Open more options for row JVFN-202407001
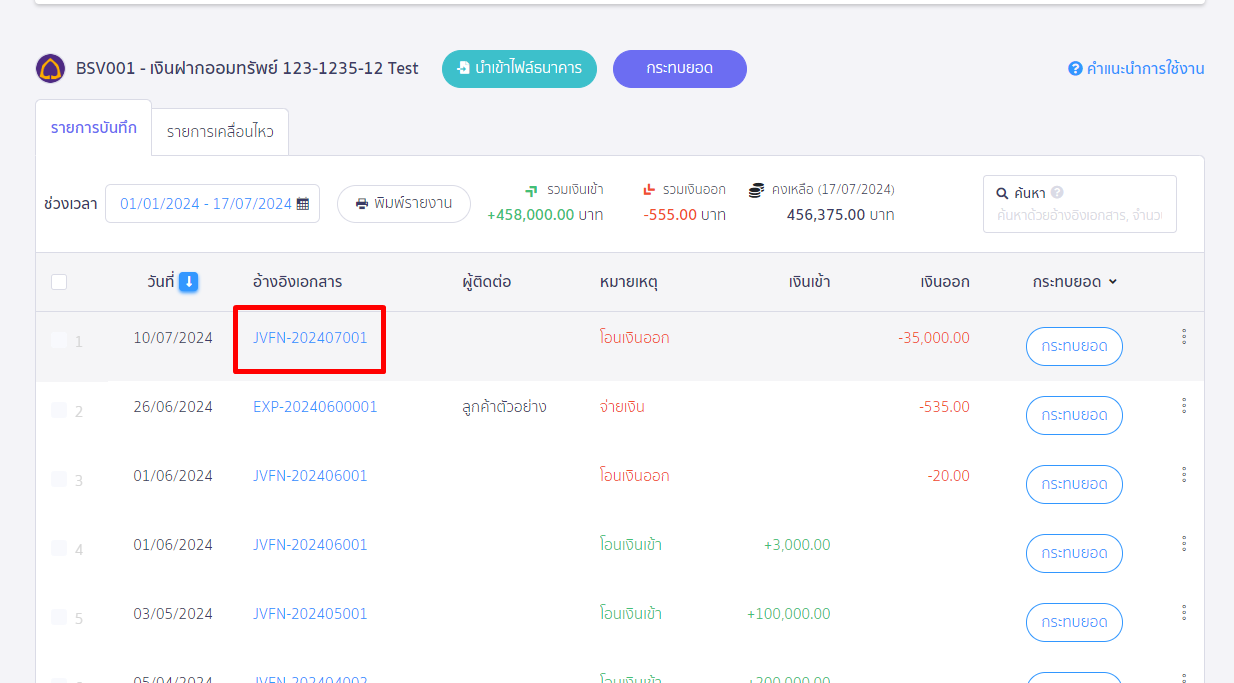Viewport: 1234px width, 683px height. tap(1184, 337)
